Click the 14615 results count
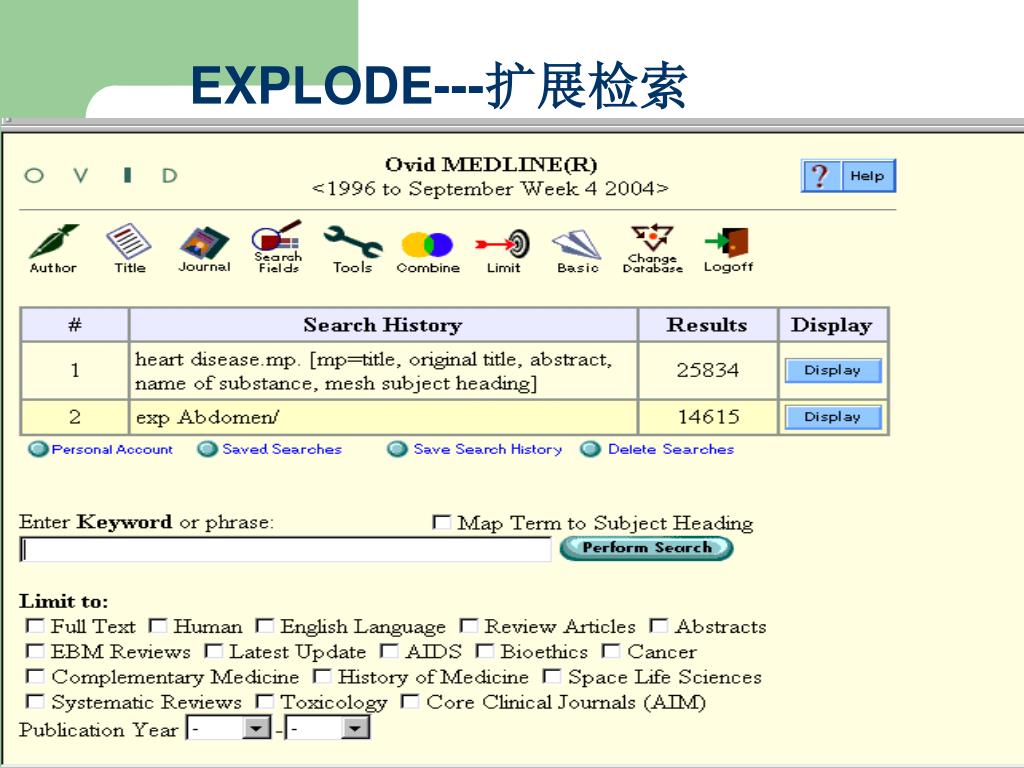The height and width of the screenshot is (768, 1024). [709, 417]
